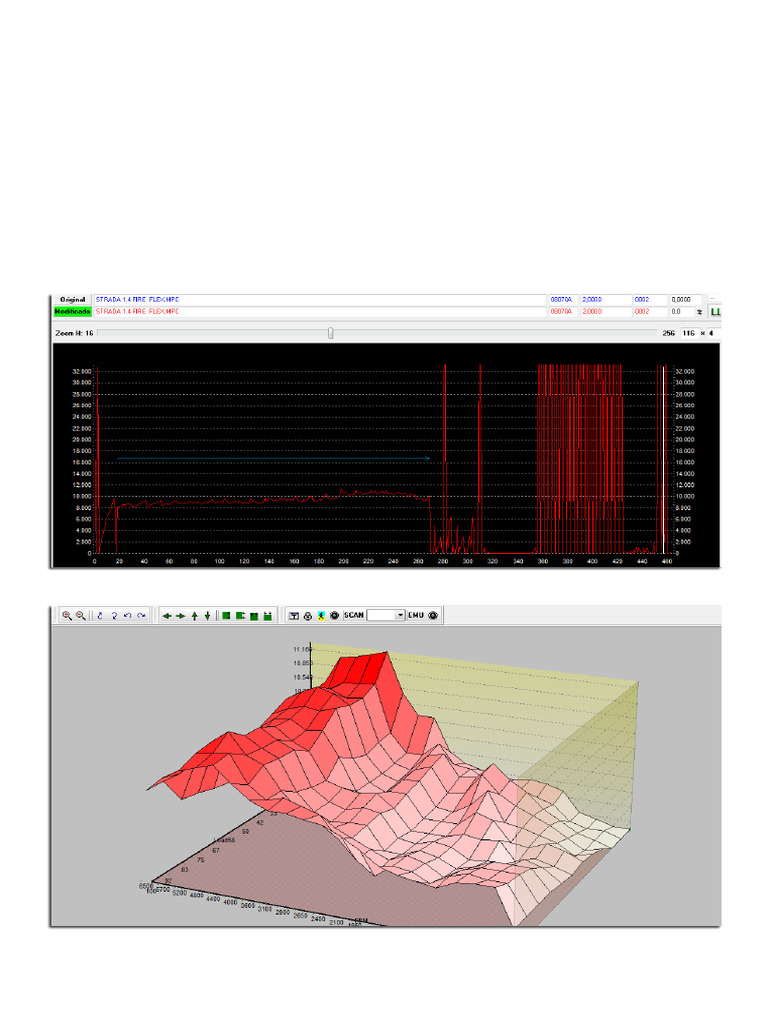The height and width of the screenshot is (1024, 768).
Task: Click the EMU emulator round icon
Action: (x=433, y=615)
